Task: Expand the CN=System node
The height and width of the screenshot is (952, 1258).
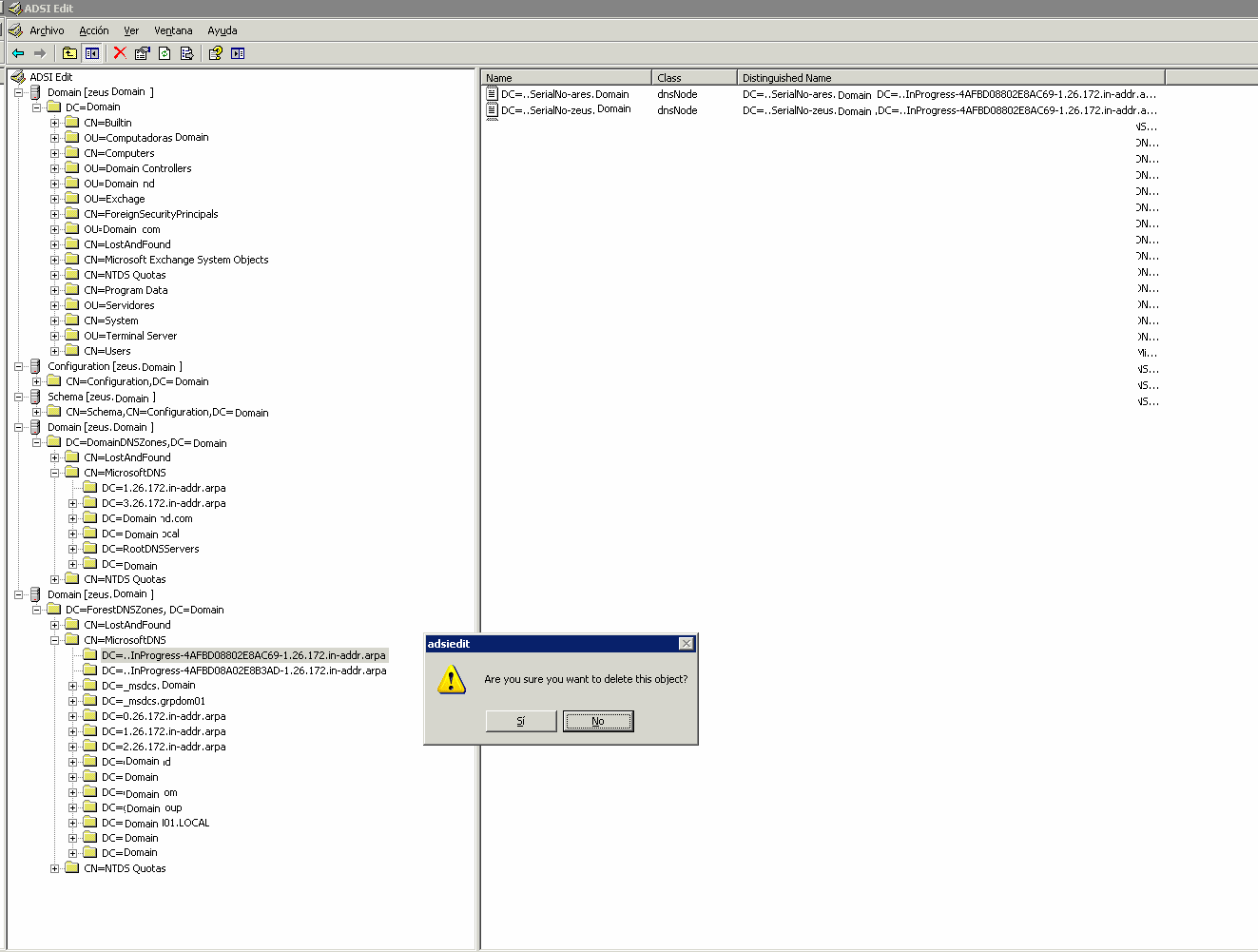Action: 54,321
